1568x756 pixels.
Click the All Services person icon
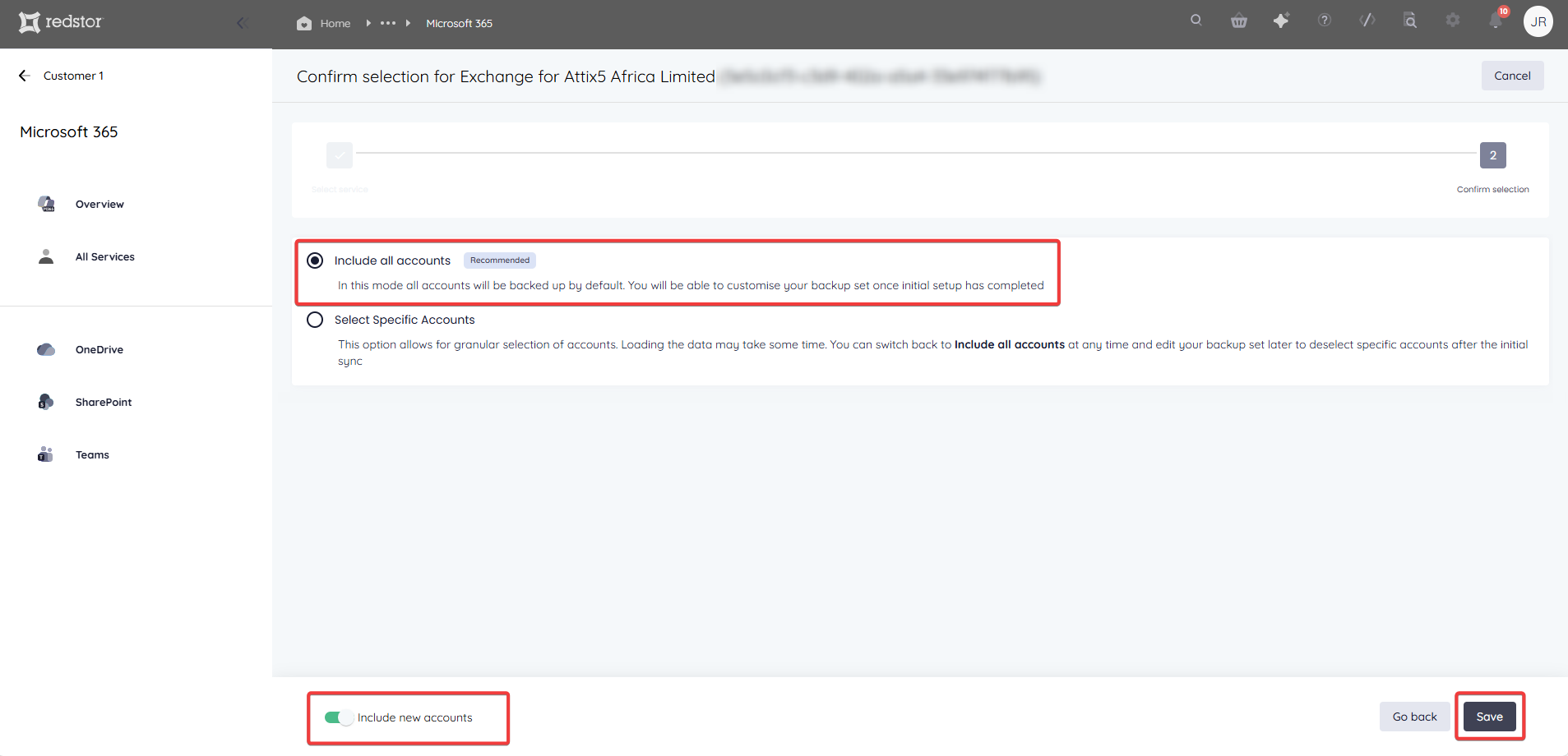point(46,256)
